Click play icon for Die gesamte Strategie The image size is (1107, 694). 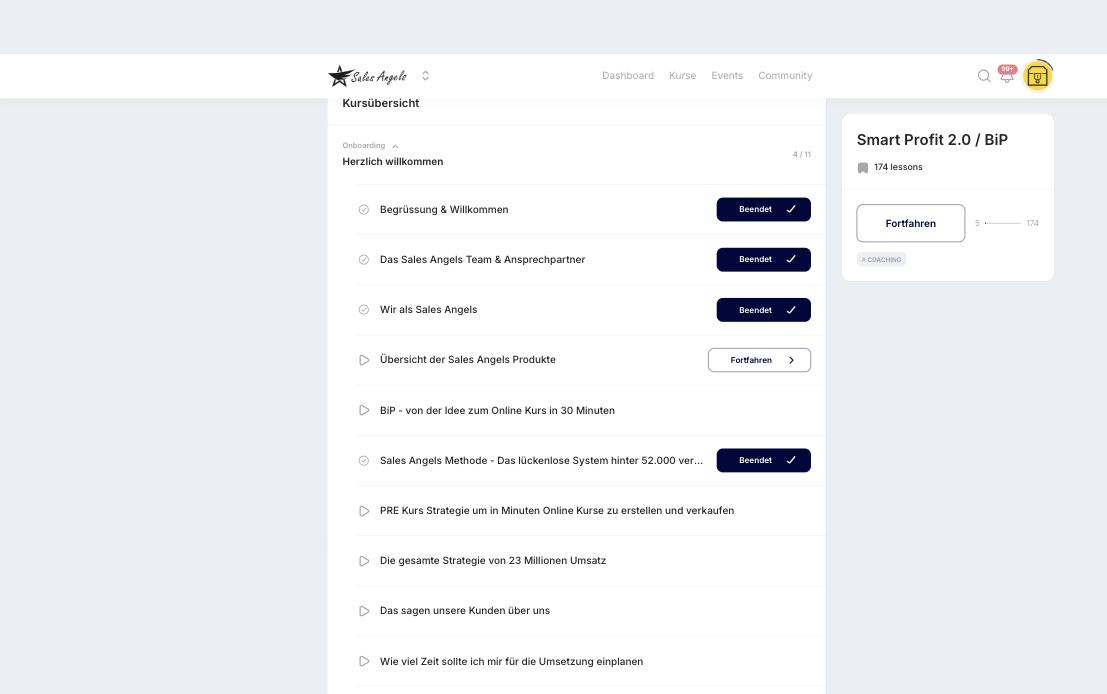364,561
